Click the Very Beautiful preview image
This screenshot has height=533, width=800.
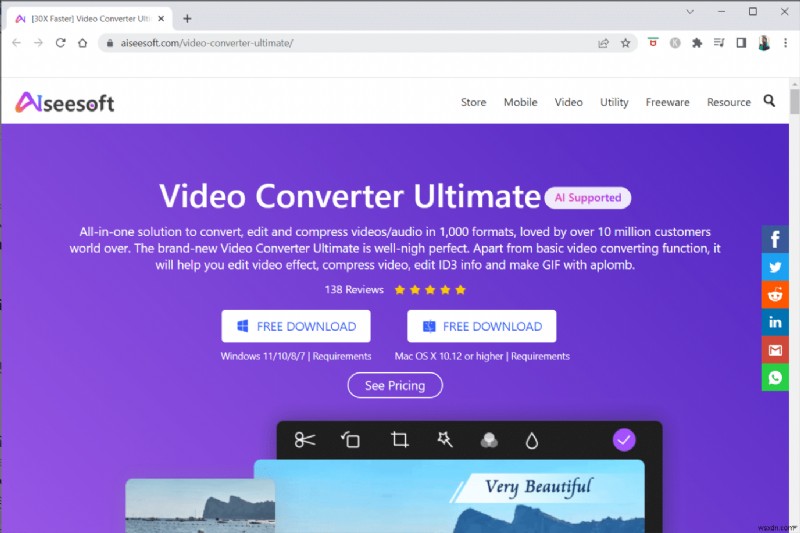tap(449, 496)
